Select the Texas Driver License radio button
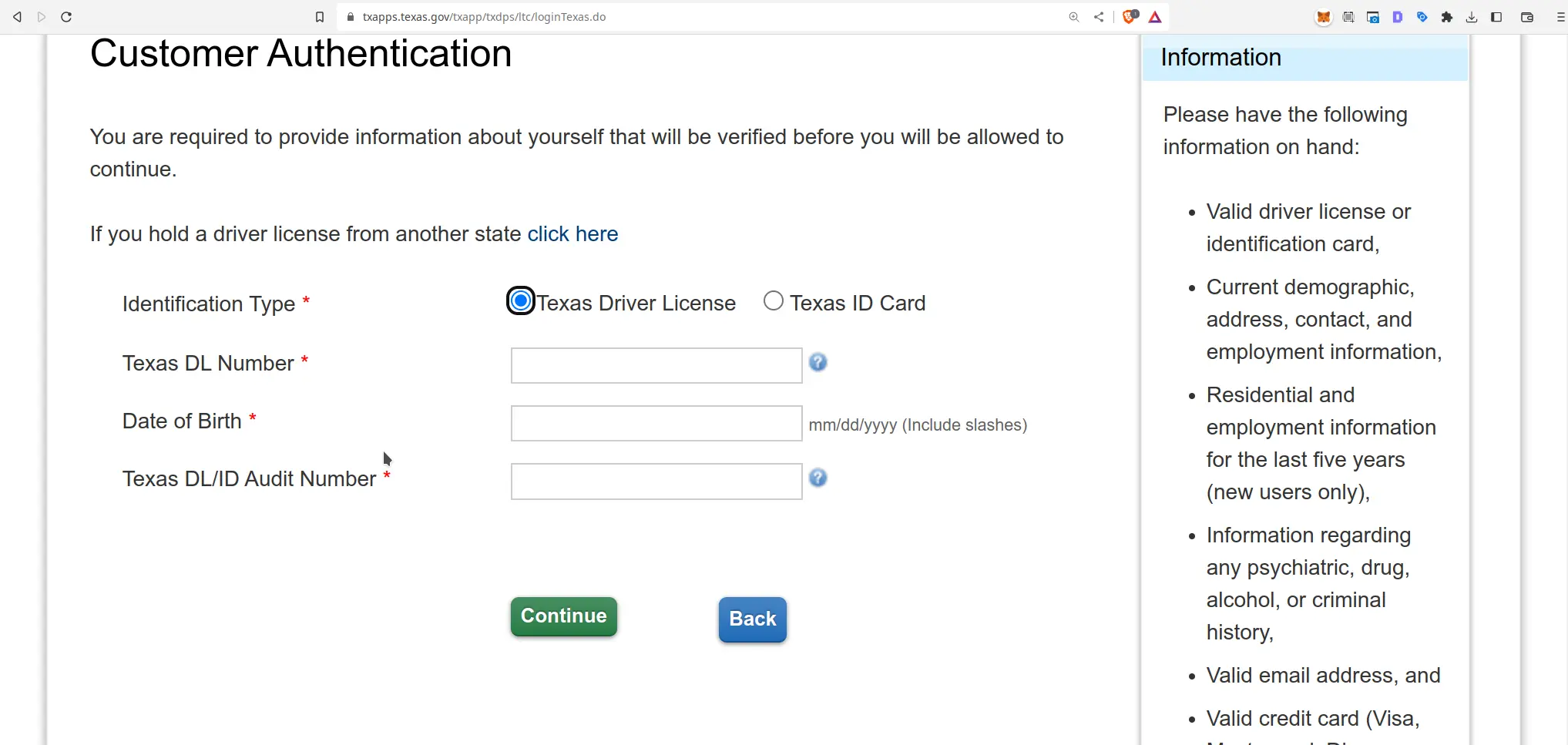 [x=520, y=300]
